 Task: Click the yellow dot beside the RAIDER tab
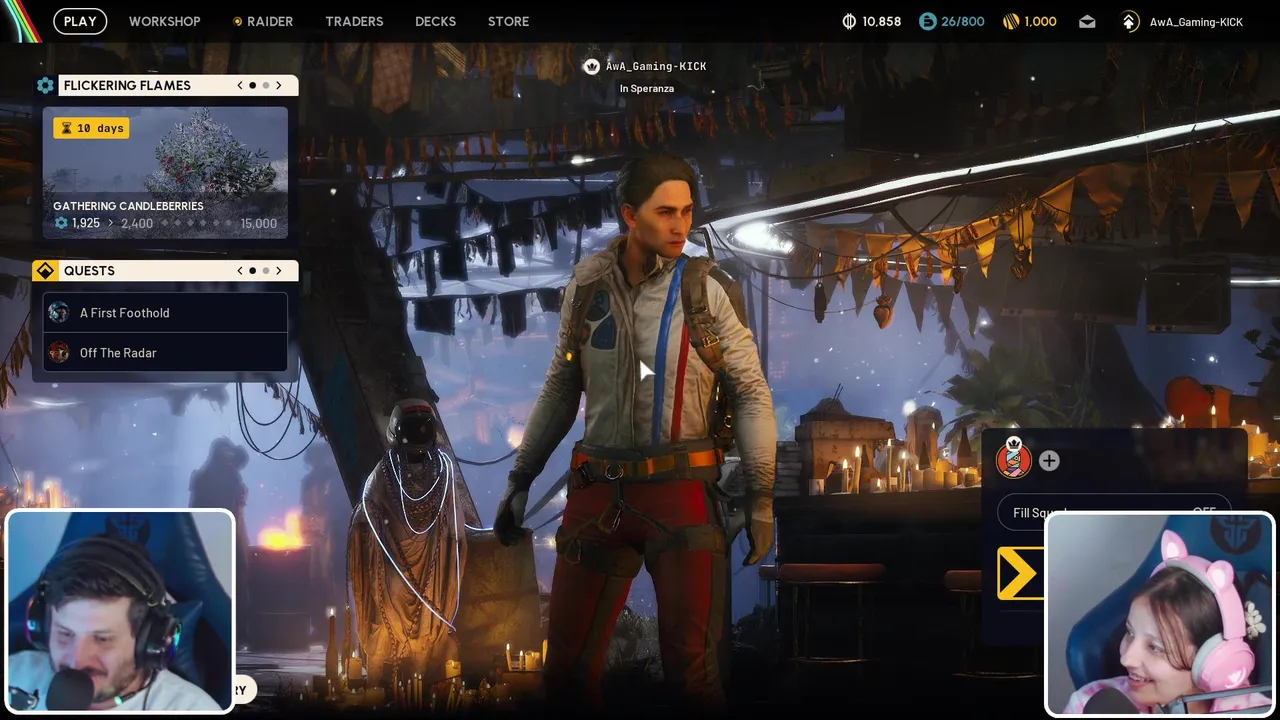coord(237,22)
